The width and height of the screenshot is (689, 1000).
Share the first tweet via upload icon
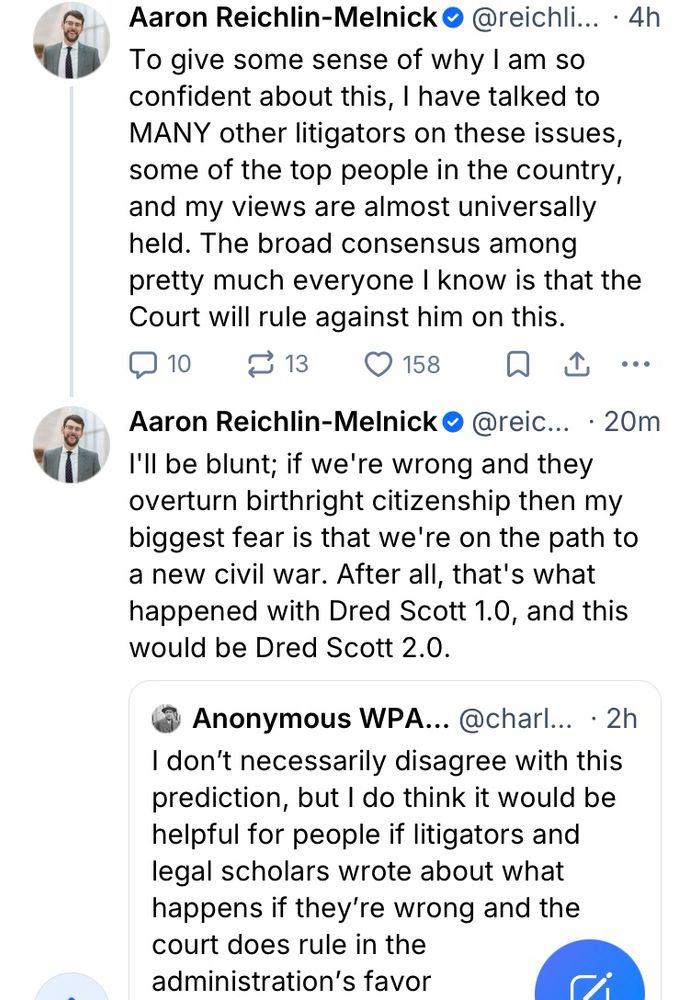pos(577,365)
